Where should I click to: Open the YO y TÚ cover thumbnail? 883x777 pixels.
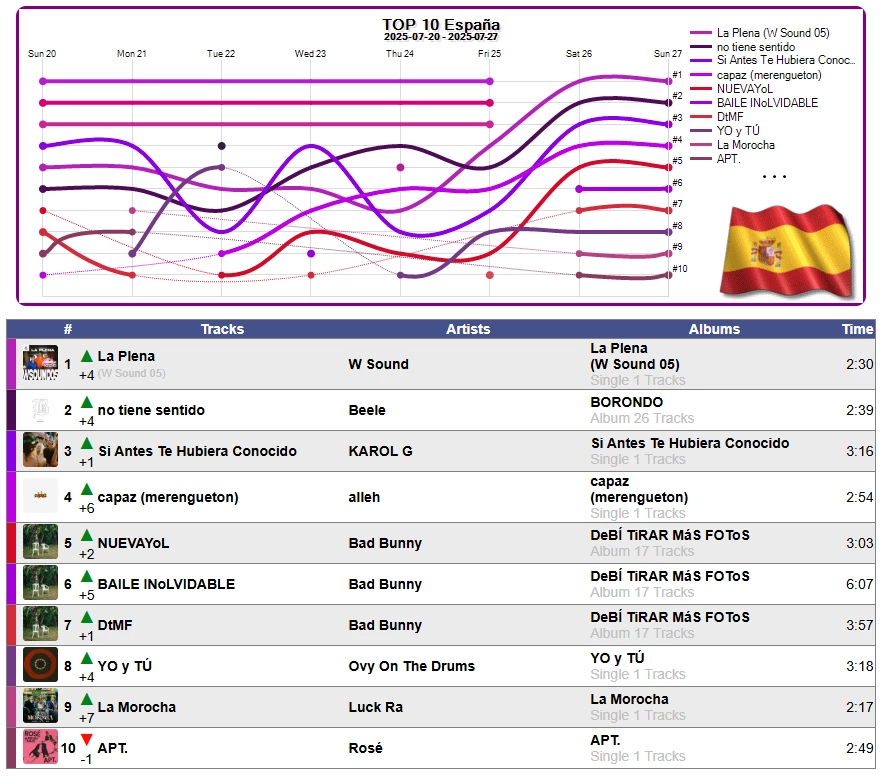click(40, 665)
